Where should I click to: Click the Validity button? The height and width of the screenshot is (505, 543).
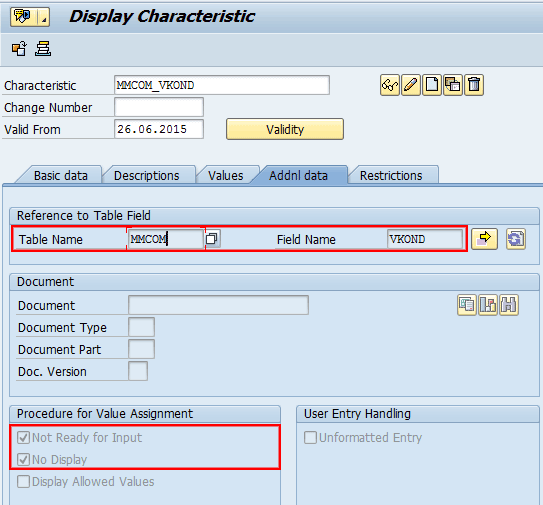[x=285, y=129]
